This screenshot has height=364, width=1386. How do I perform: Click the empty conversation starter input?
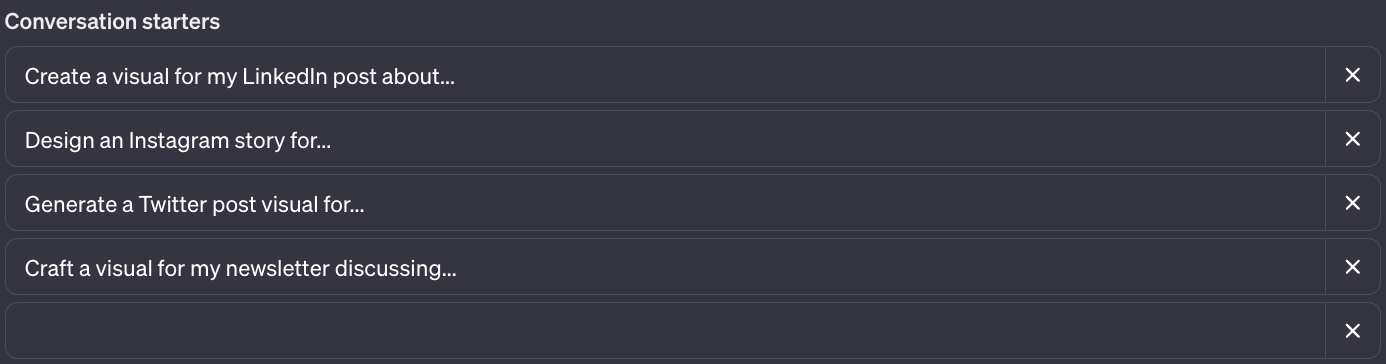[x=666, y=331]
